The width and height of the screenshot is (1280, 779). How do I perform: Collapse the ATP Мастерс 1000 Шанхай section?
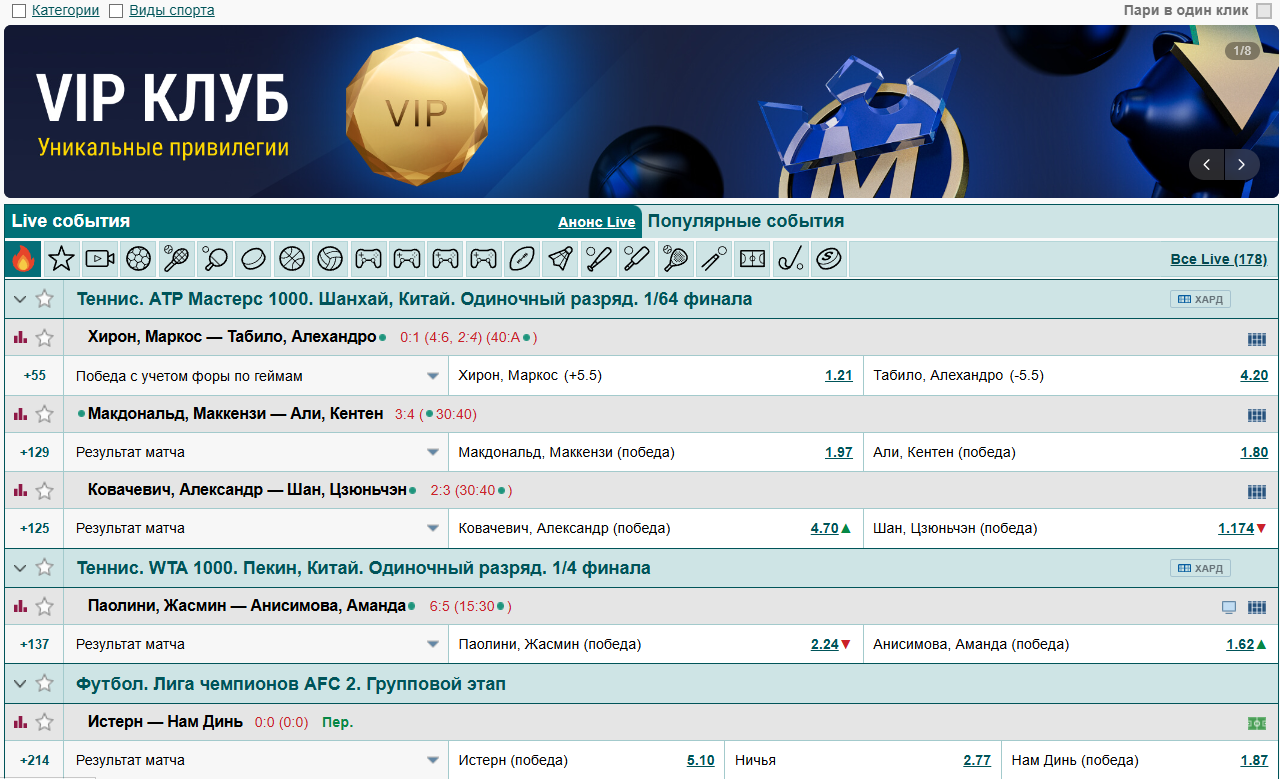tap(20, 299)
